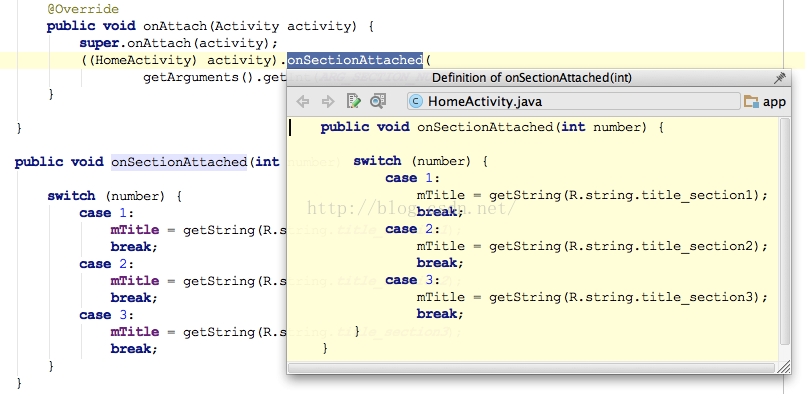Click the '(HomeActivity)' cast in the editor
Screen dimensions: 805x394
click(x=142, y=60)
